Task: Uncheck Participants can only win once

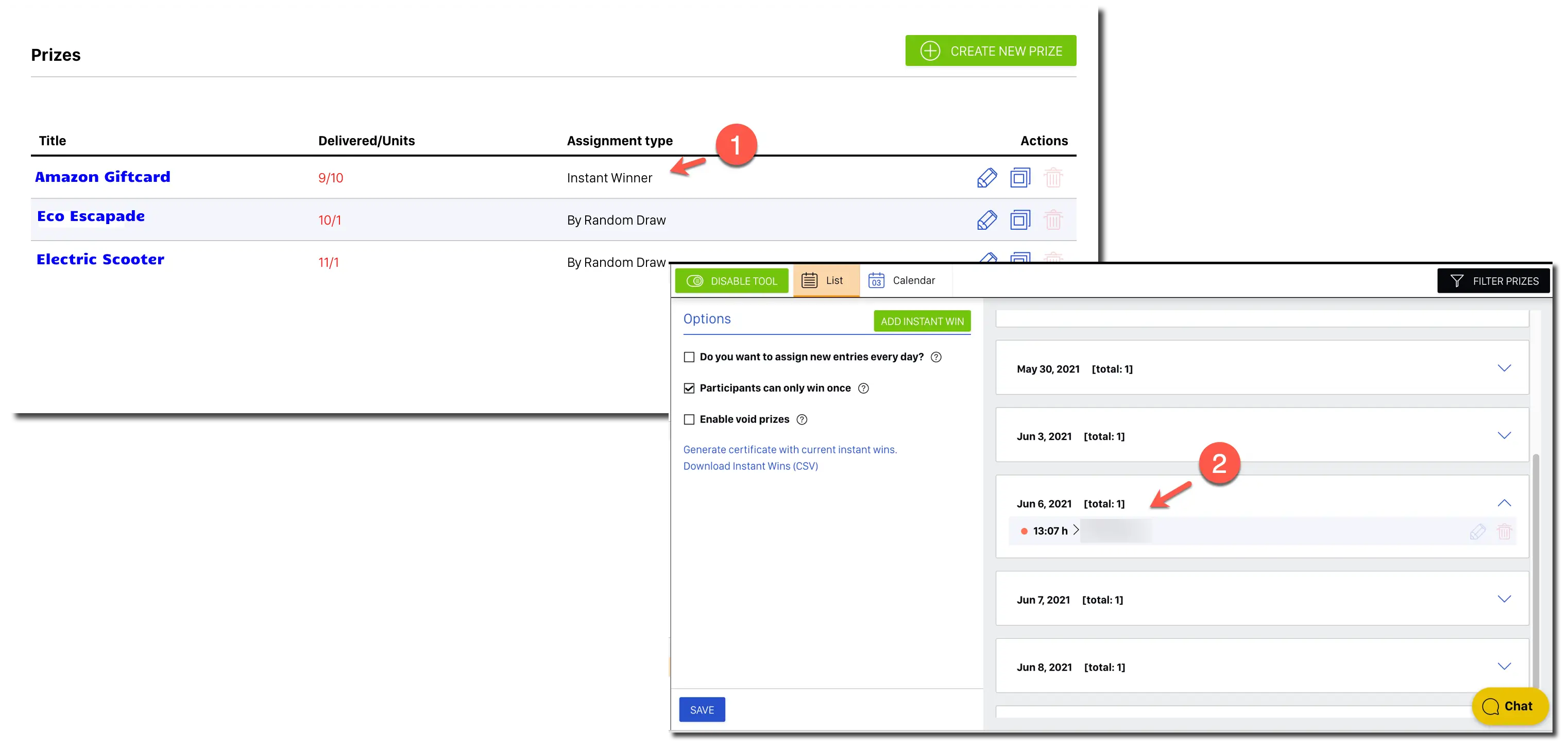Action: click(x=689, y=388)
